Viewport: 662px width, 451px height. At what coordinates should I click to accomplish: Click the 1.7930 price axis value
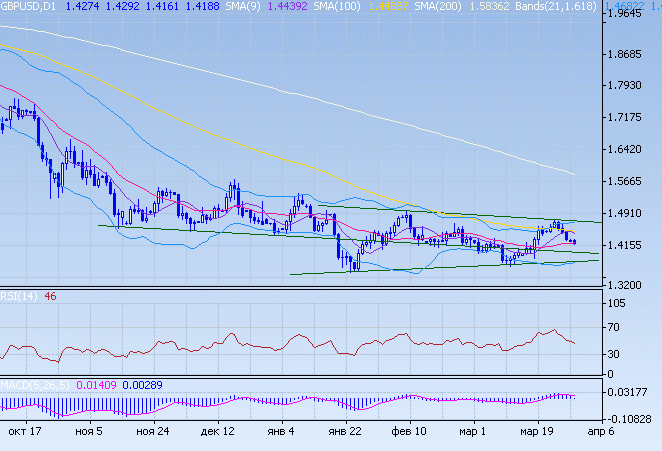click(x=631, y=86)
